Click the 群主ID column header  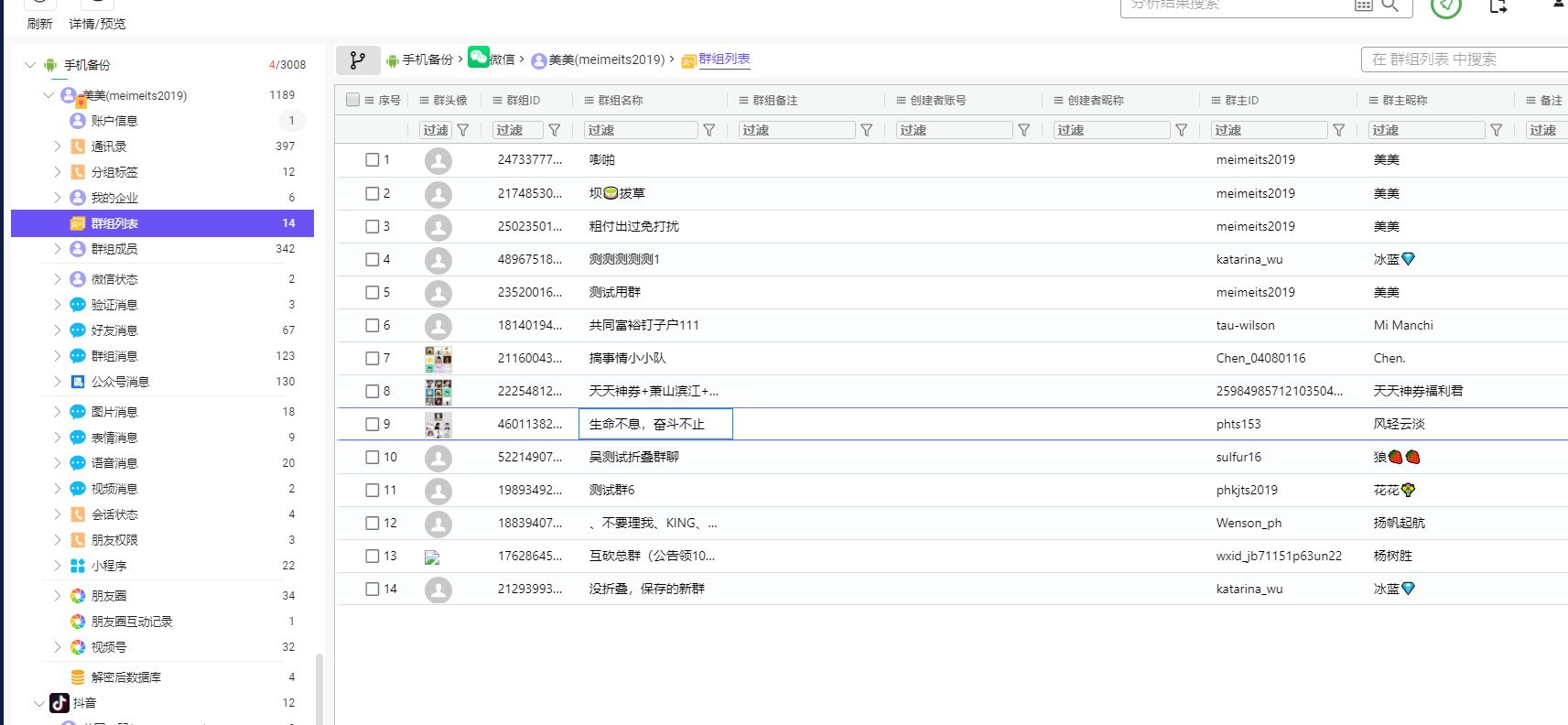(1278, 100)
